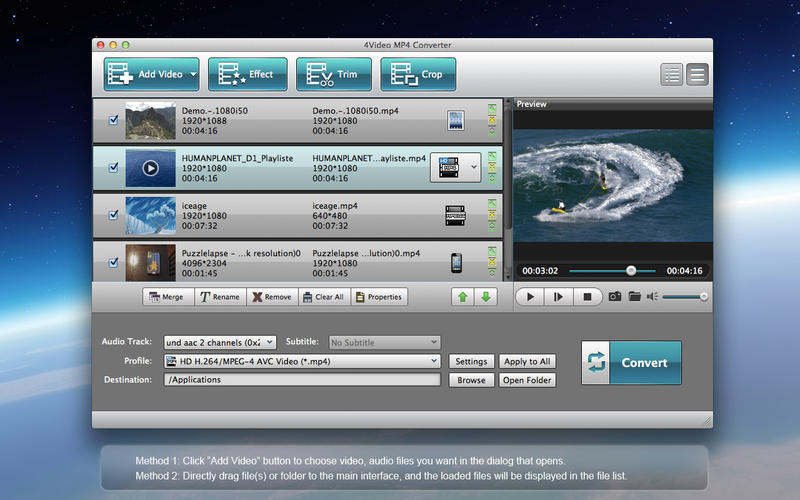Open the Trim tool
The height and width of the screenshot is (500, 800).
pos(333,74)
